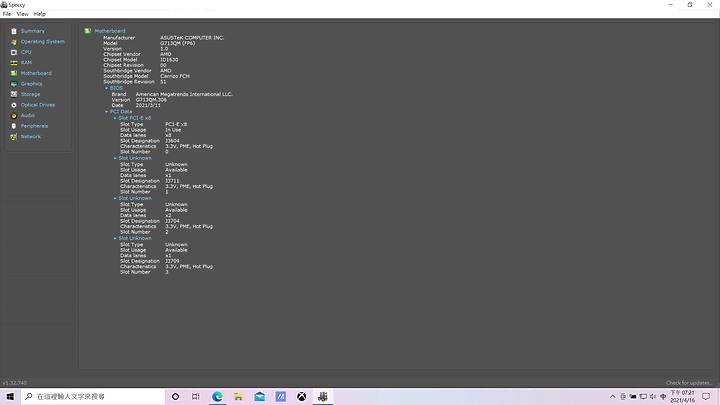
Task: Click the taskbar search box
Action: [93, 396]
